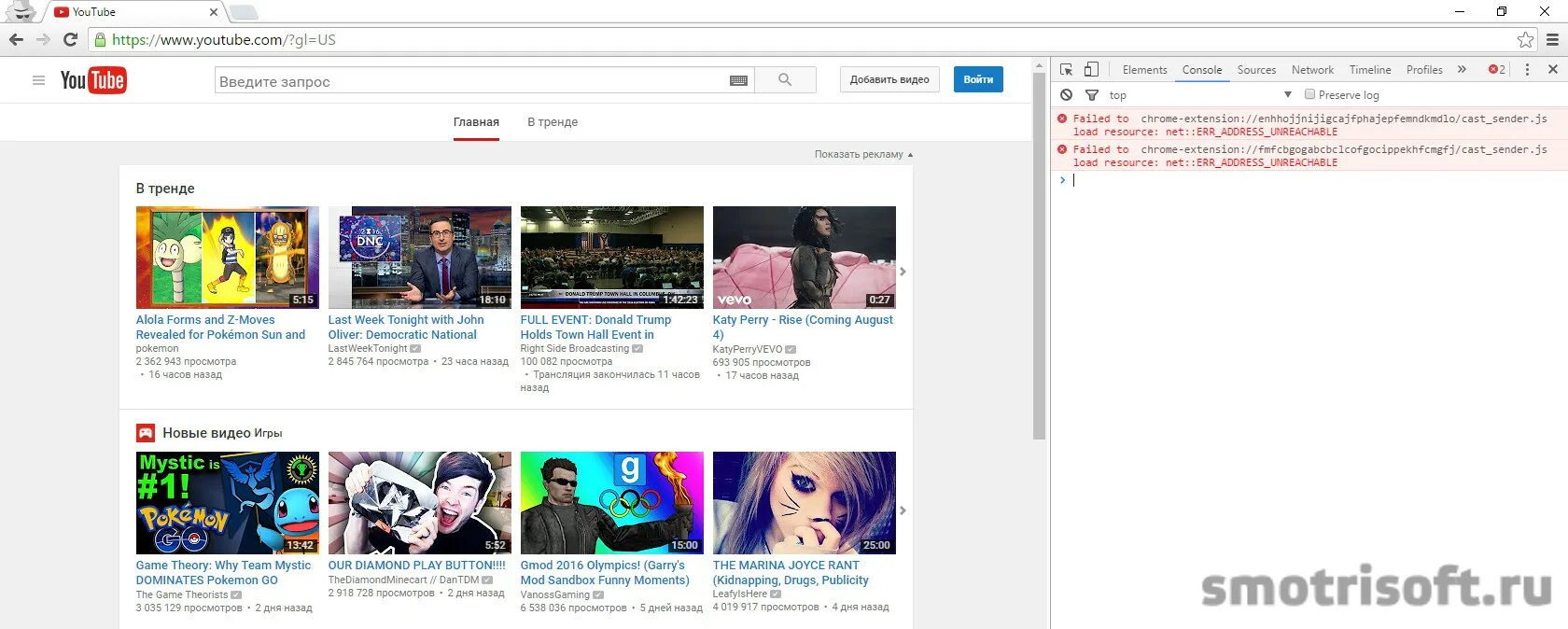Click the console filter funnel icon
The image size is (1568, 629).
pyautogui.click(x=1091, y=94)
